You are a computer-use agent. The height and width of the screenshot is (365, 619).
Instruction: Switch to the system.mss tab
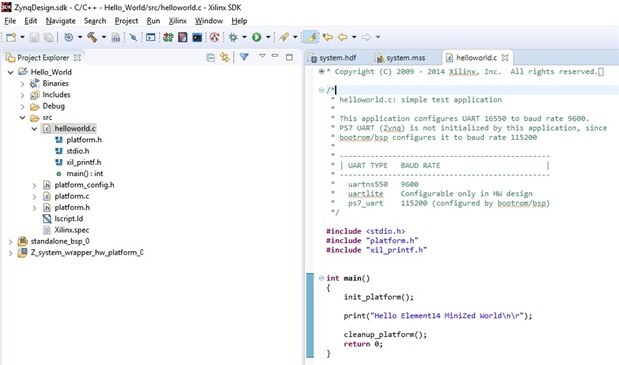click(401, 58)
